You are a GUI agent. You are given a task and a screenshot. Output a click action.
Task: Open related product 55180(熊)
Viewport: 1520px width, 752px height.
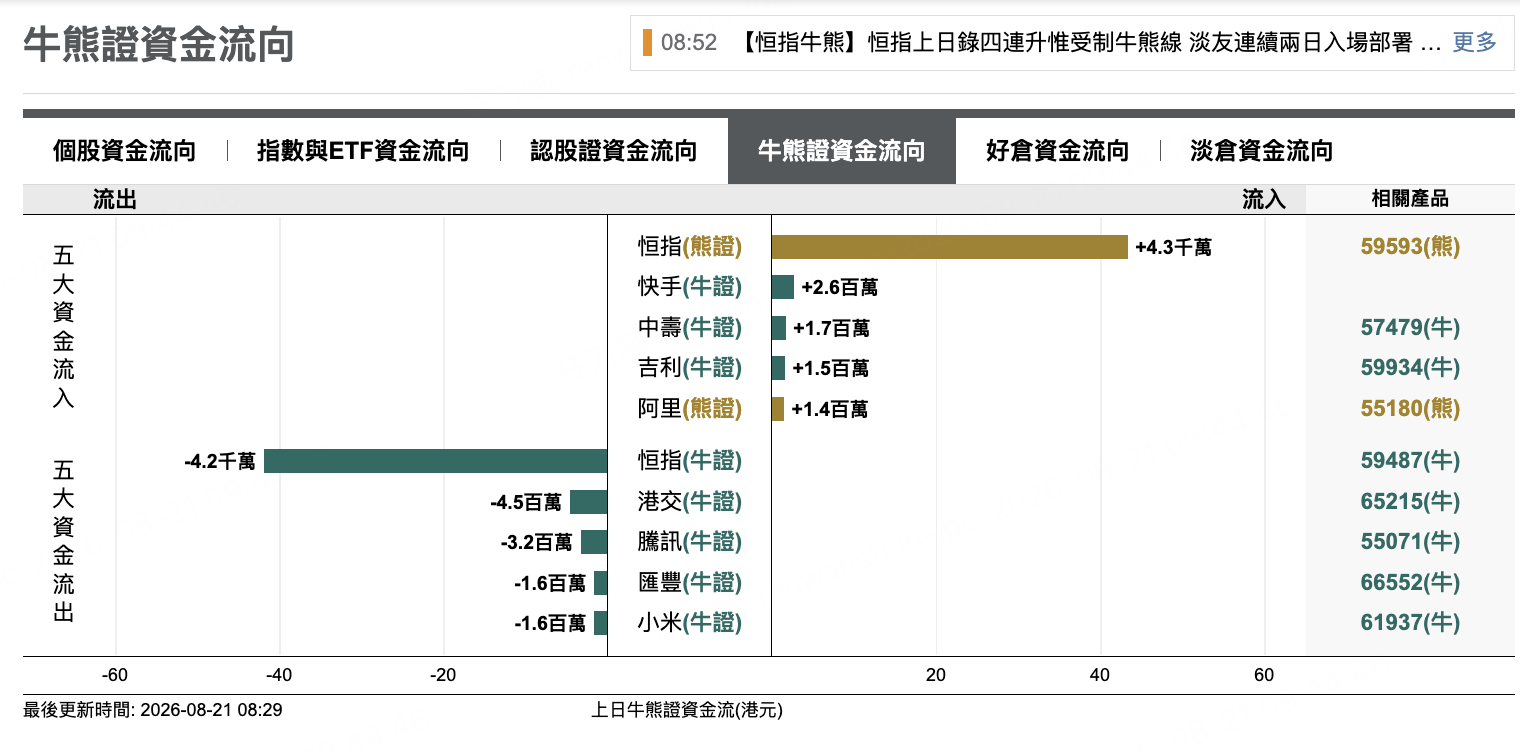pos(1410,409)
